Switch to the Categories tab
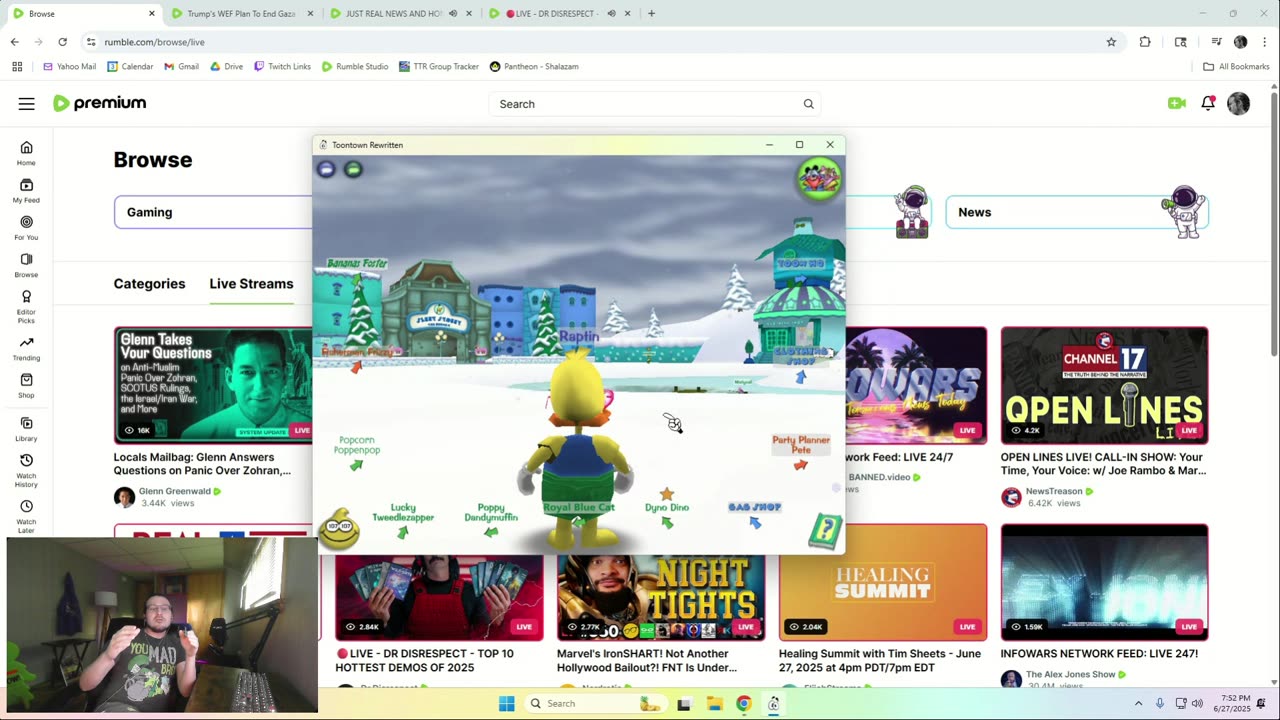1280x720 pixels. click(149, 284)
